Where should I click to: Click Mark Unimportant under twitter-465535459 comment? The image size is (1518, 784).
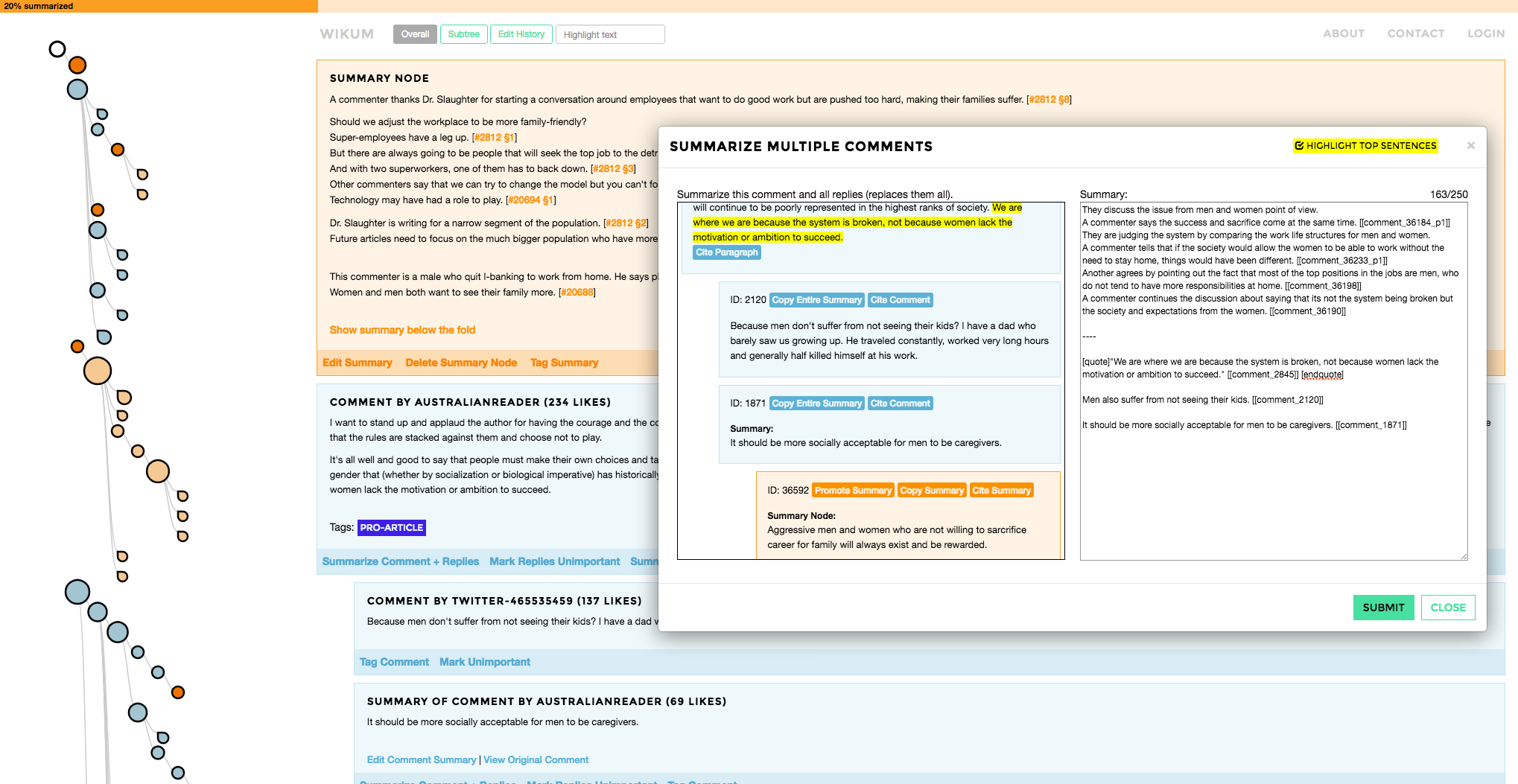[x=485, y=662]
